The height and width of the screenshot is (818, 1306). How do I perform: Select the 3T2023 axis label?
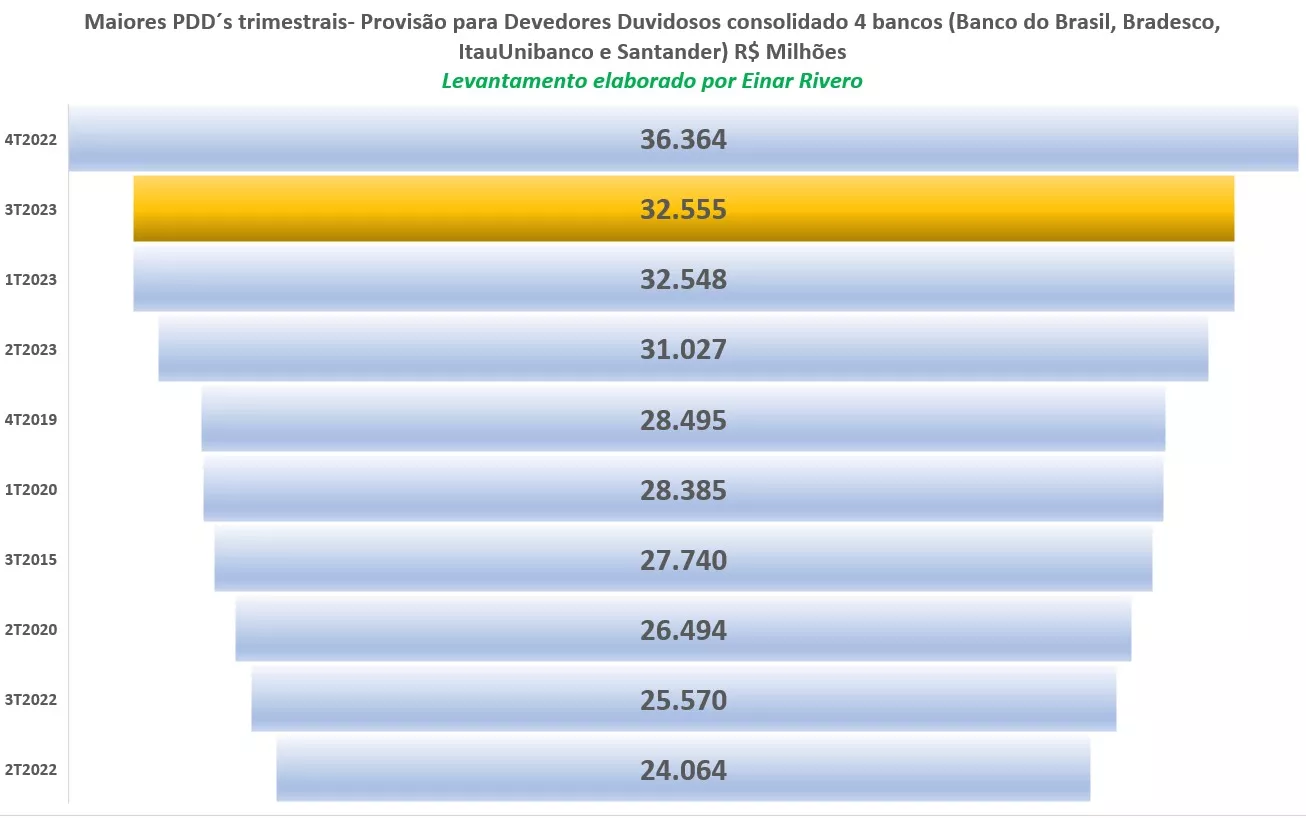(x=31, y=209)
